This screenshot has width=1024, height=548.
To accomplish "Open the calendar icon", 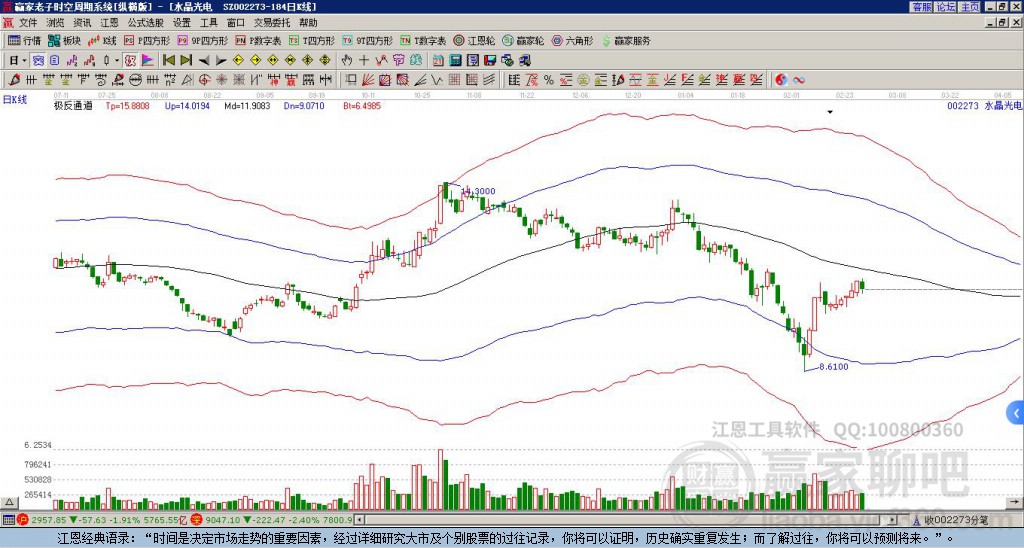I will click(438, 61).
